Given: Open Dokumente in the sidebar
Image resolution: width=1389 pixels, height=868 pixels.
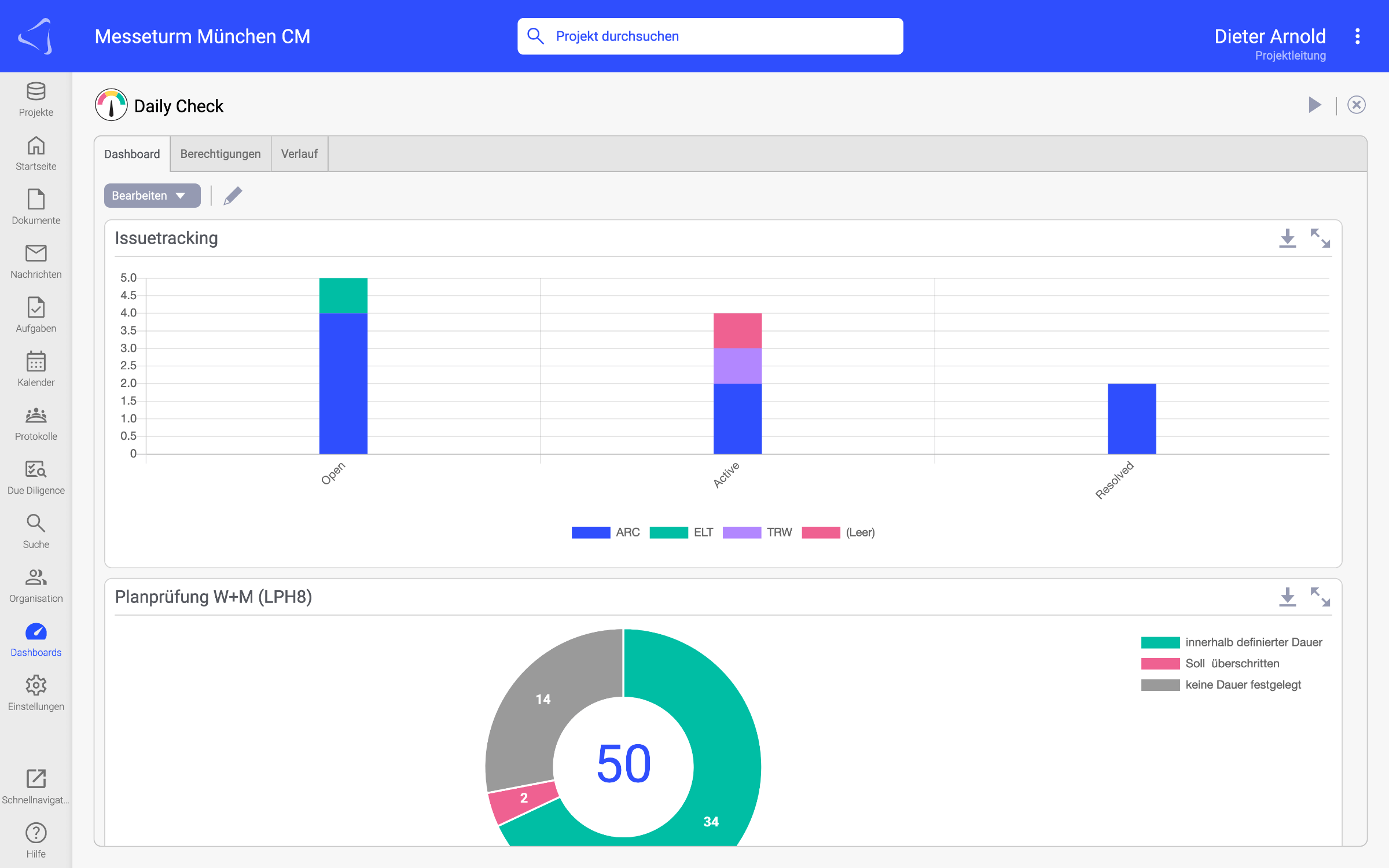Looking at the screenshot, I should (x=36, y=207).
